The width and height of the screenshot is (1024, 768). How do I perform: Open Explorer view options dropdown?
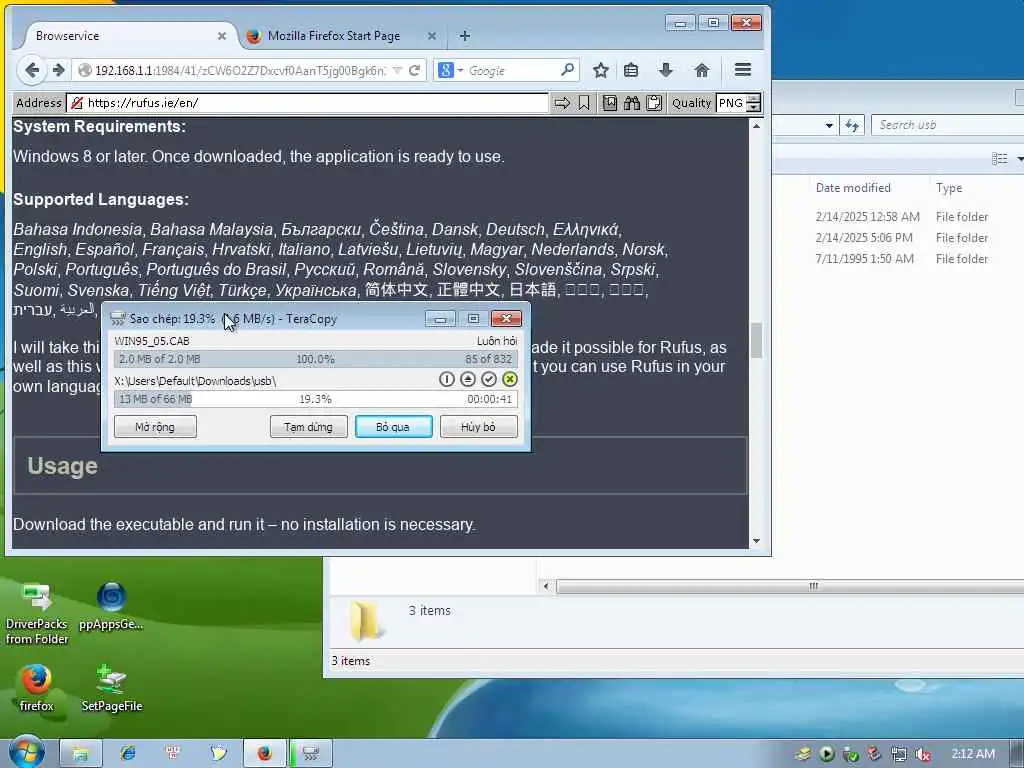pos(1020,159)
